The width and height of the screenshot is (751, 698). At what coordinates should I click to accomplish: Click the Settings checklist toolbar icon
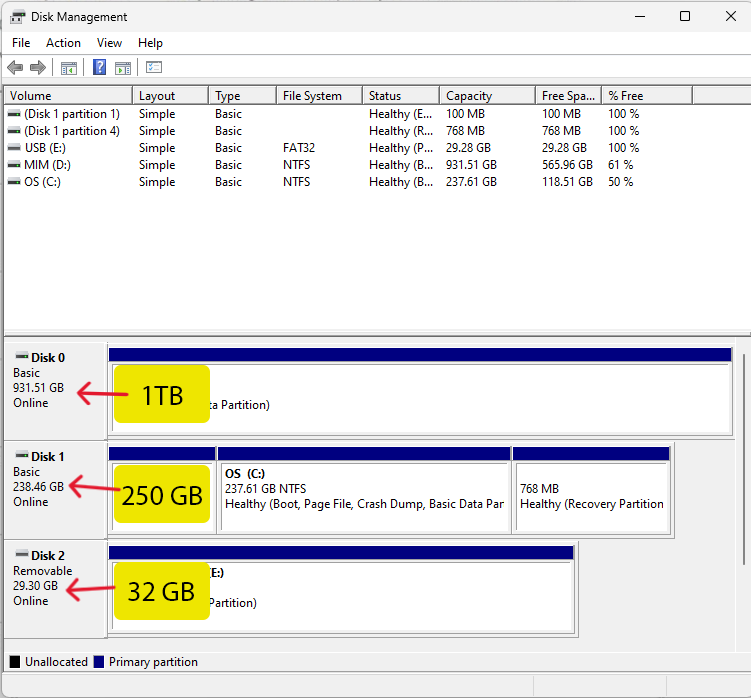click(154, 67)
